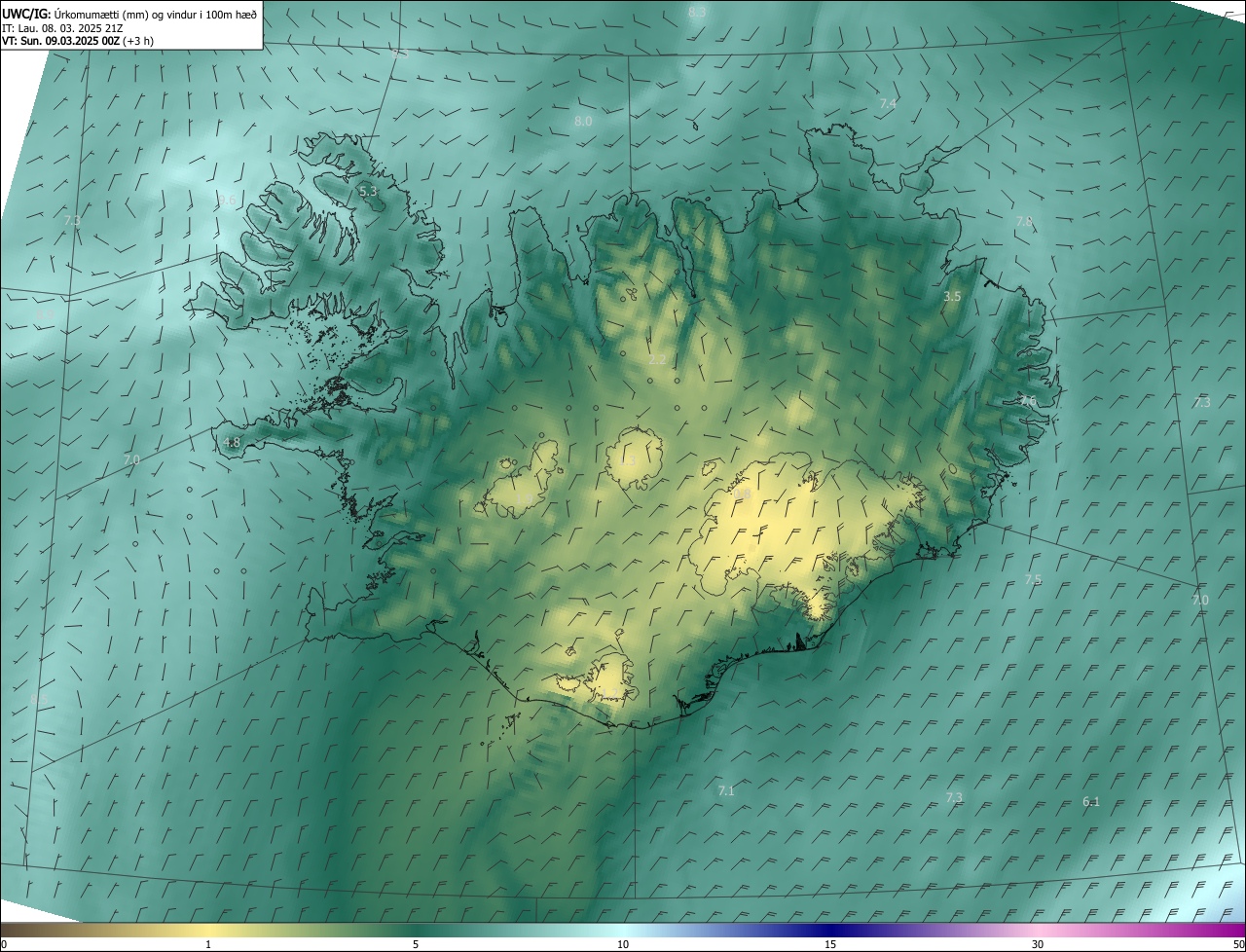The width and height of the screenshot is (1246, 952).
Task: Click the 10 tick label on the color scale
Action: 623,944
